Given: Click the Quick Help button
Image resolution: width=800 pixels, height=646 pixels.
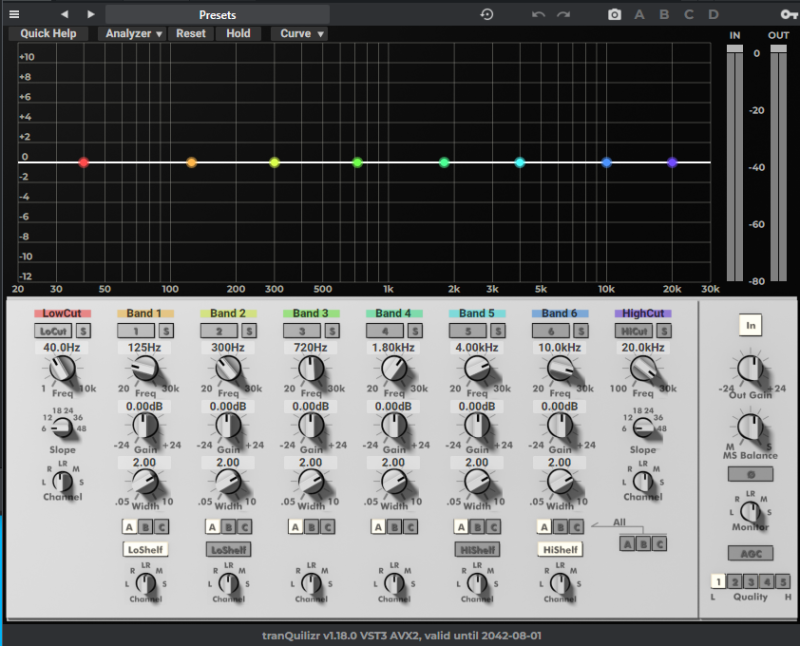Looking at the screenshot, I should [49, 33].
